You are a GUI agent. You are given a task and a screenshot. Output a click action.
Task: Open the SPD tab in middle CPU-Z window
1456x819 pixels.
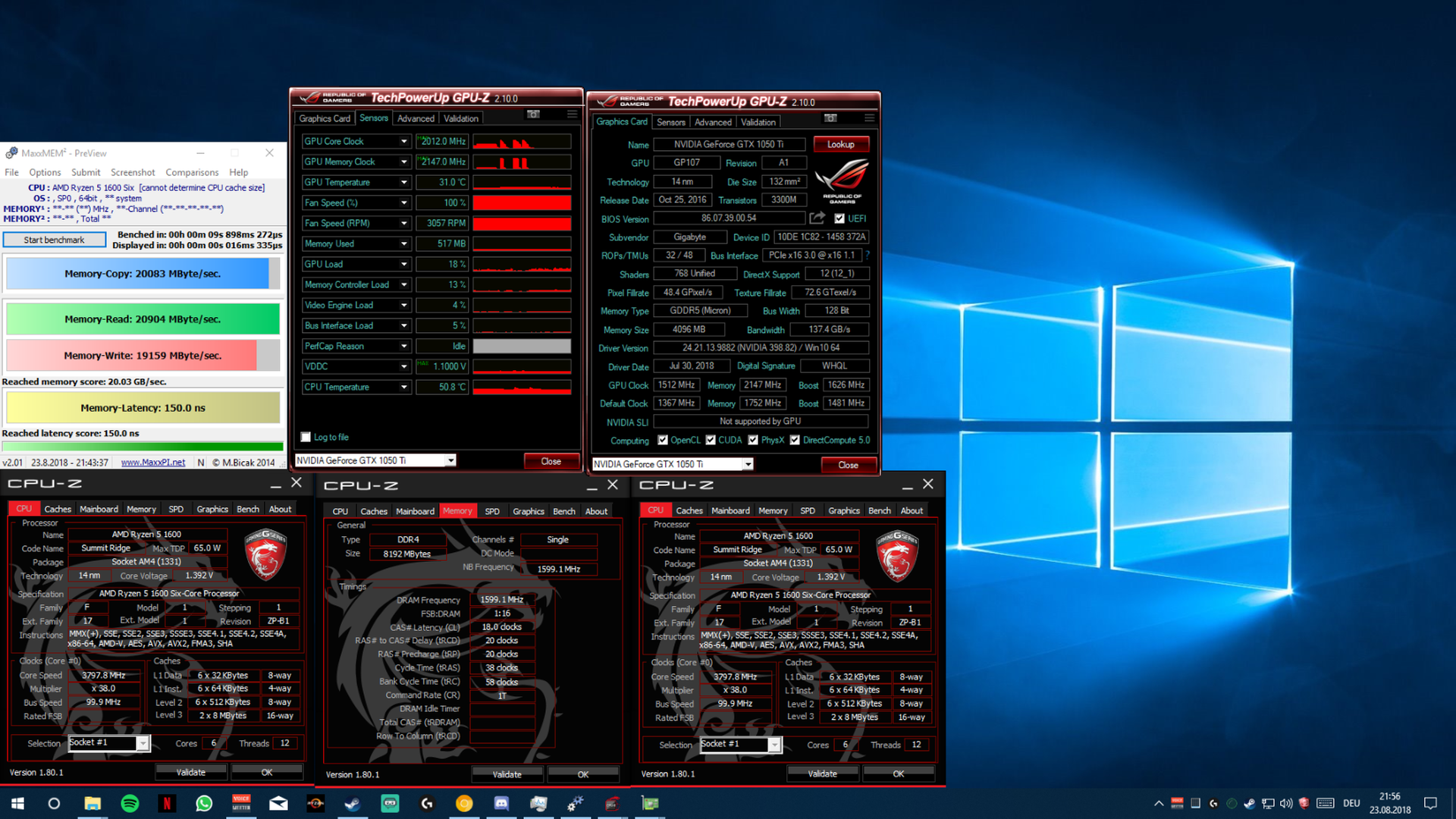tap(492, 511)
